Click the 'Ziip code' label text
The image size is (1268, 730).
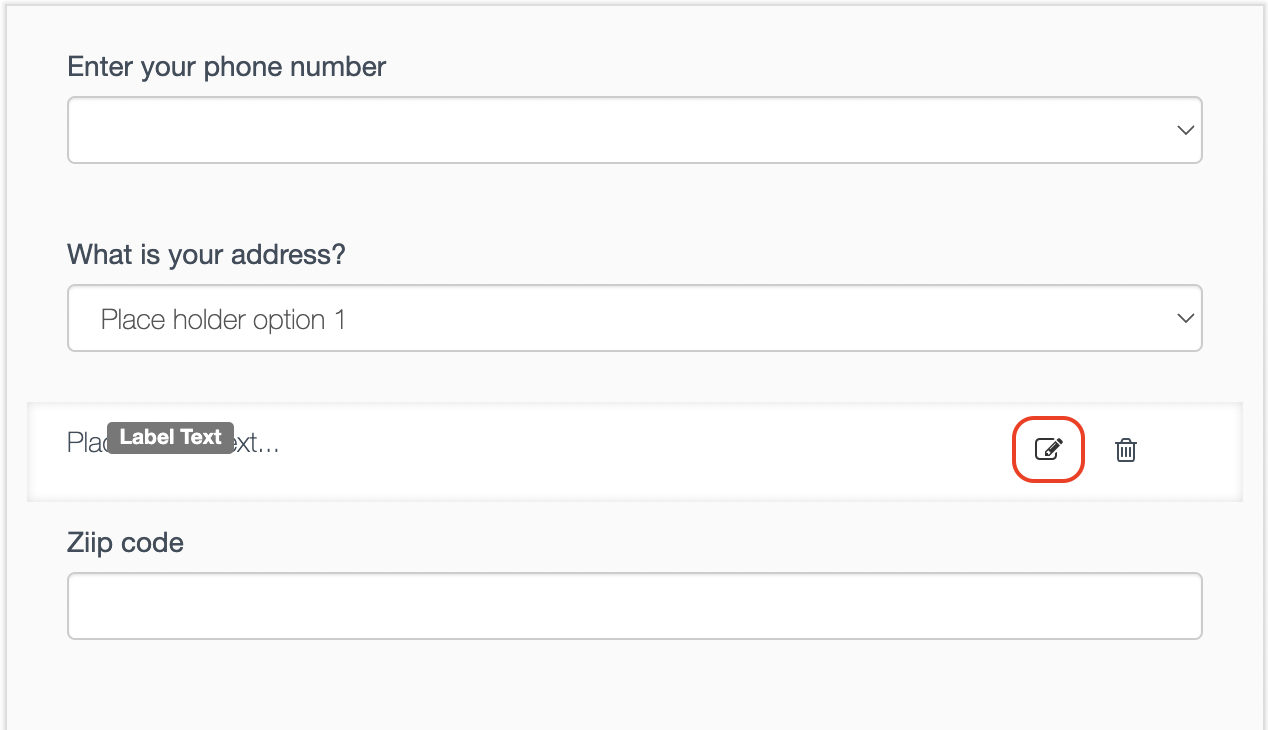[x=125, y=542]
